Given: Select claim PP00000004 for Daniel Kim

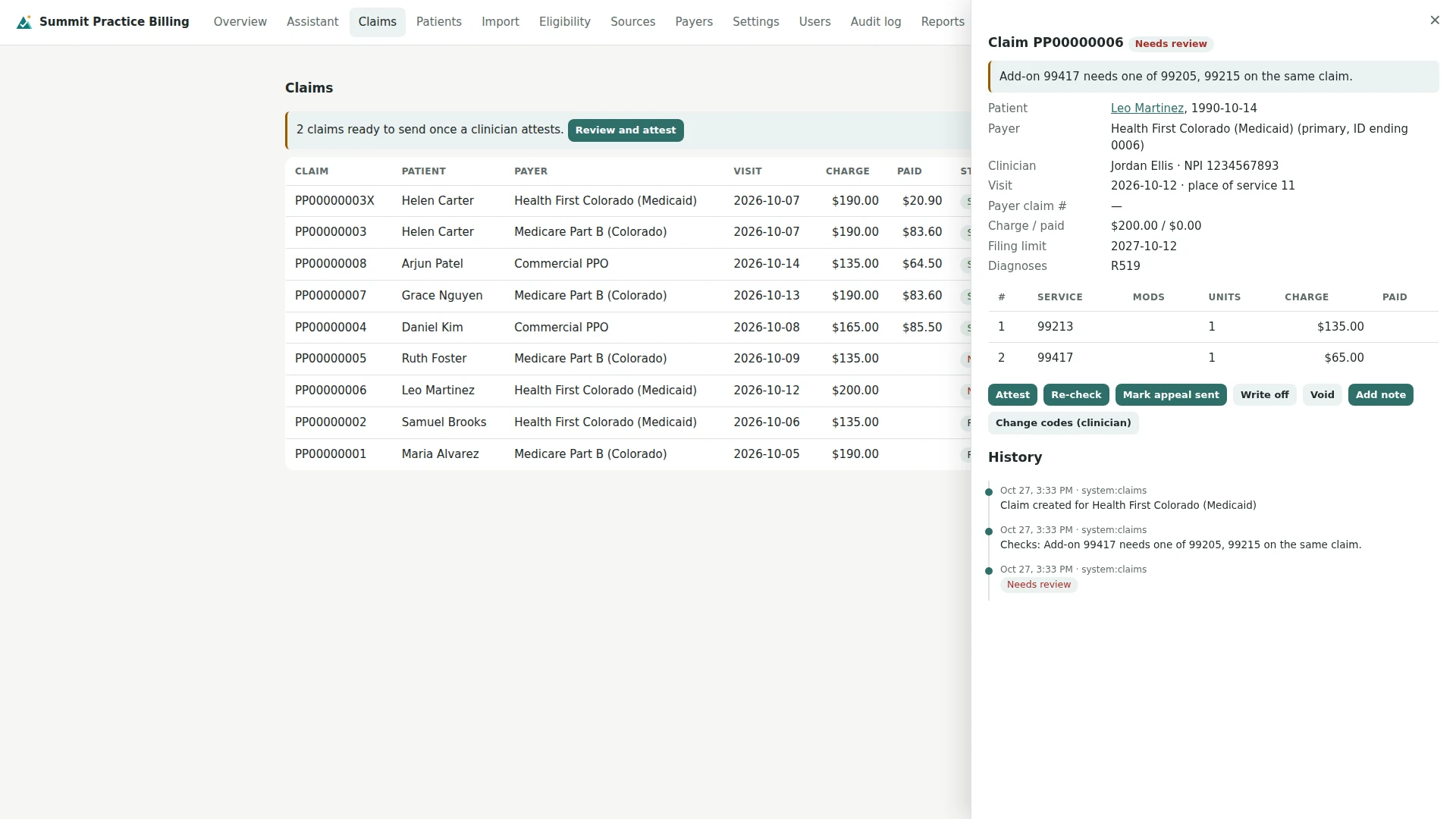Looking at the screenshot, I should point(628,328).
